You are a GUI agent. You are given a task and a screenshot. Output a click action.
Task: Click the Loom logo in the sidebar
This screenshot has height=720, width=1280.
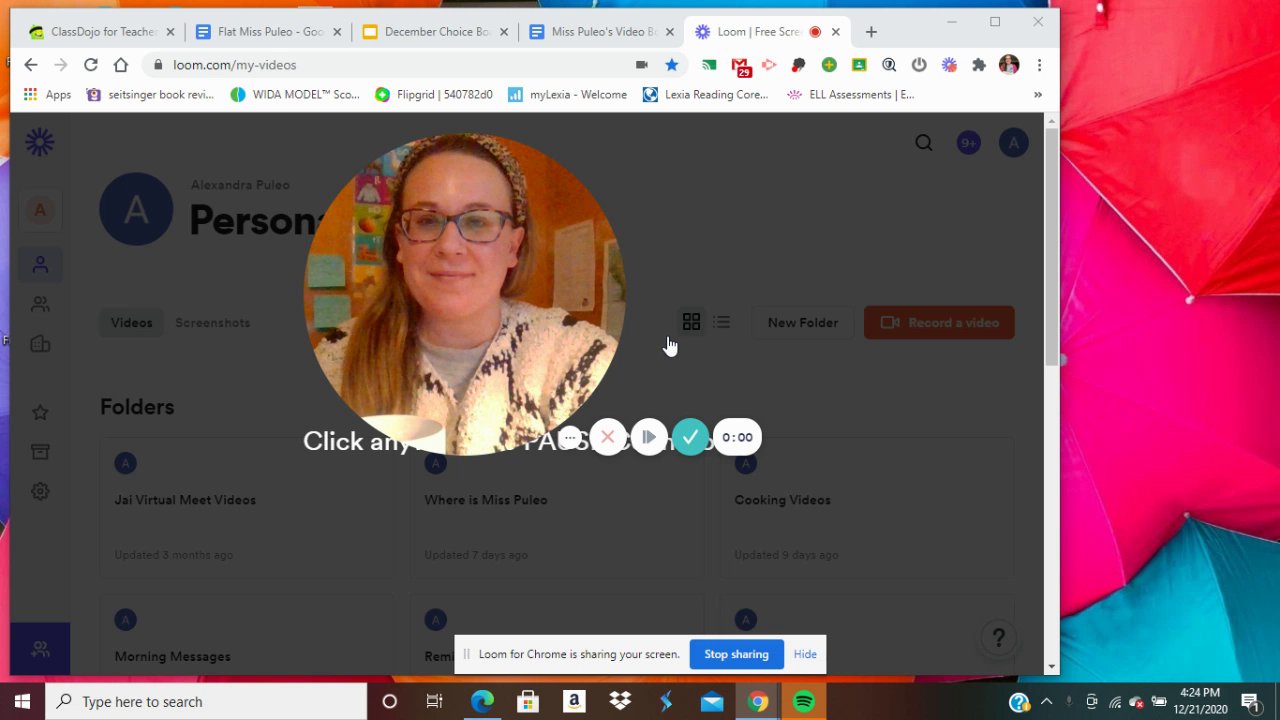tap(40, 142)
